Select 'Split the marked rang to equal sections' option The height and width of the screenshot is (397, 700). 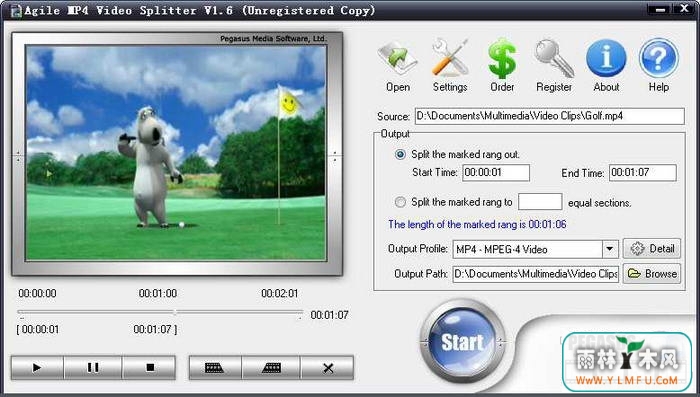400,202
